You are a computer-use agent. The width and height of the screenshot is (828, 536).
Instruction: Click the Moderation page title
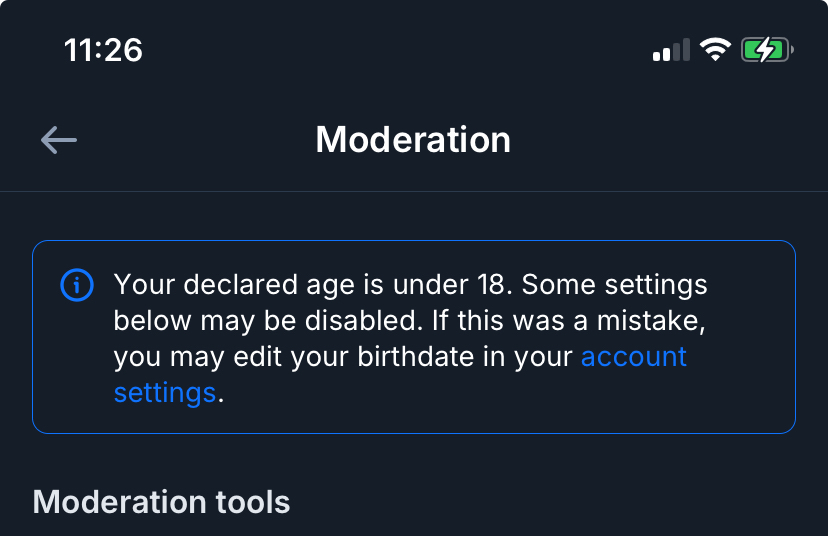tap(413, 139)
